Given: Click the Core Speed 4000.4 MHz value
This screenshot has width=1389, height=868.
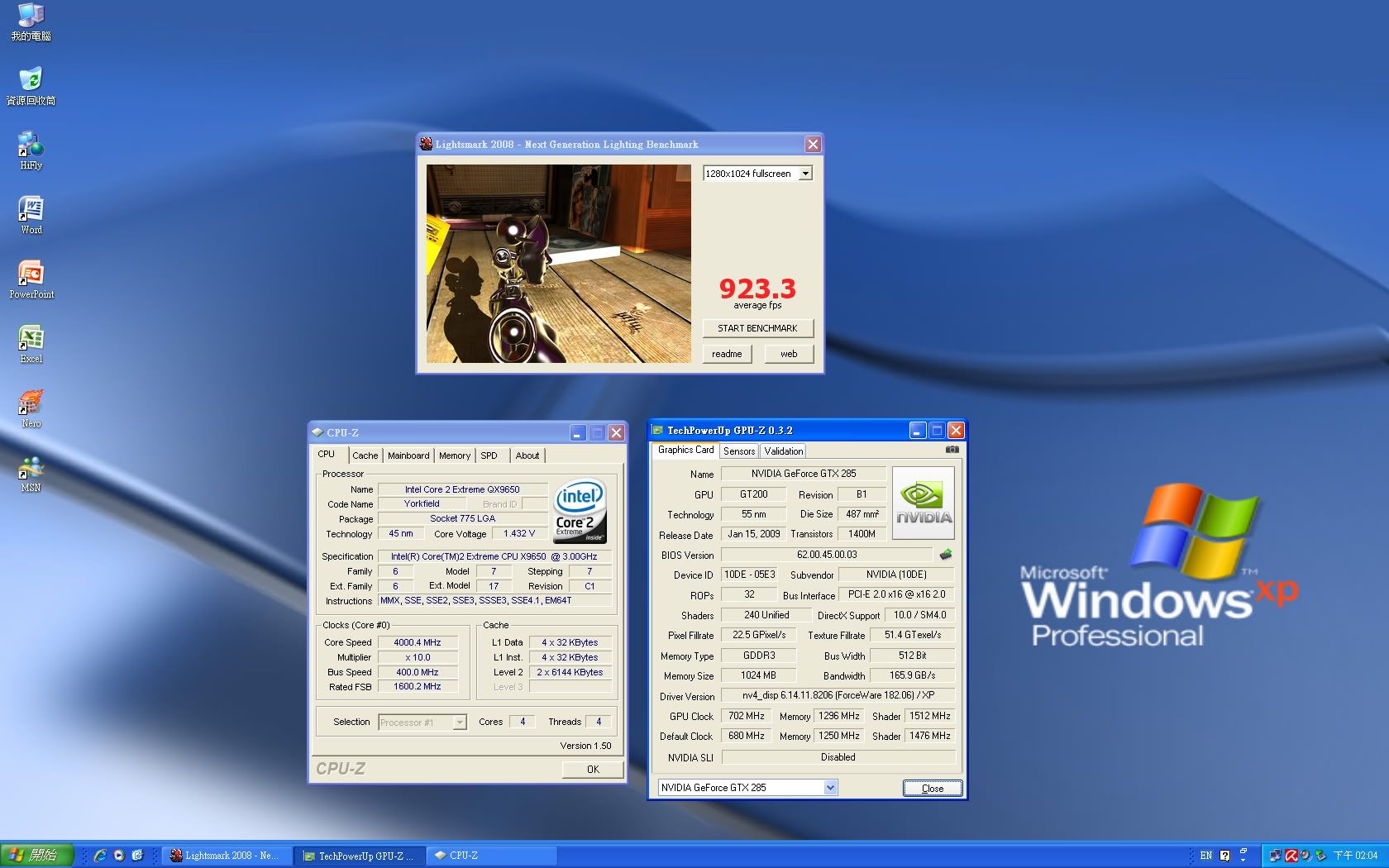Looking at the screenshot, I should click(418, 642).
